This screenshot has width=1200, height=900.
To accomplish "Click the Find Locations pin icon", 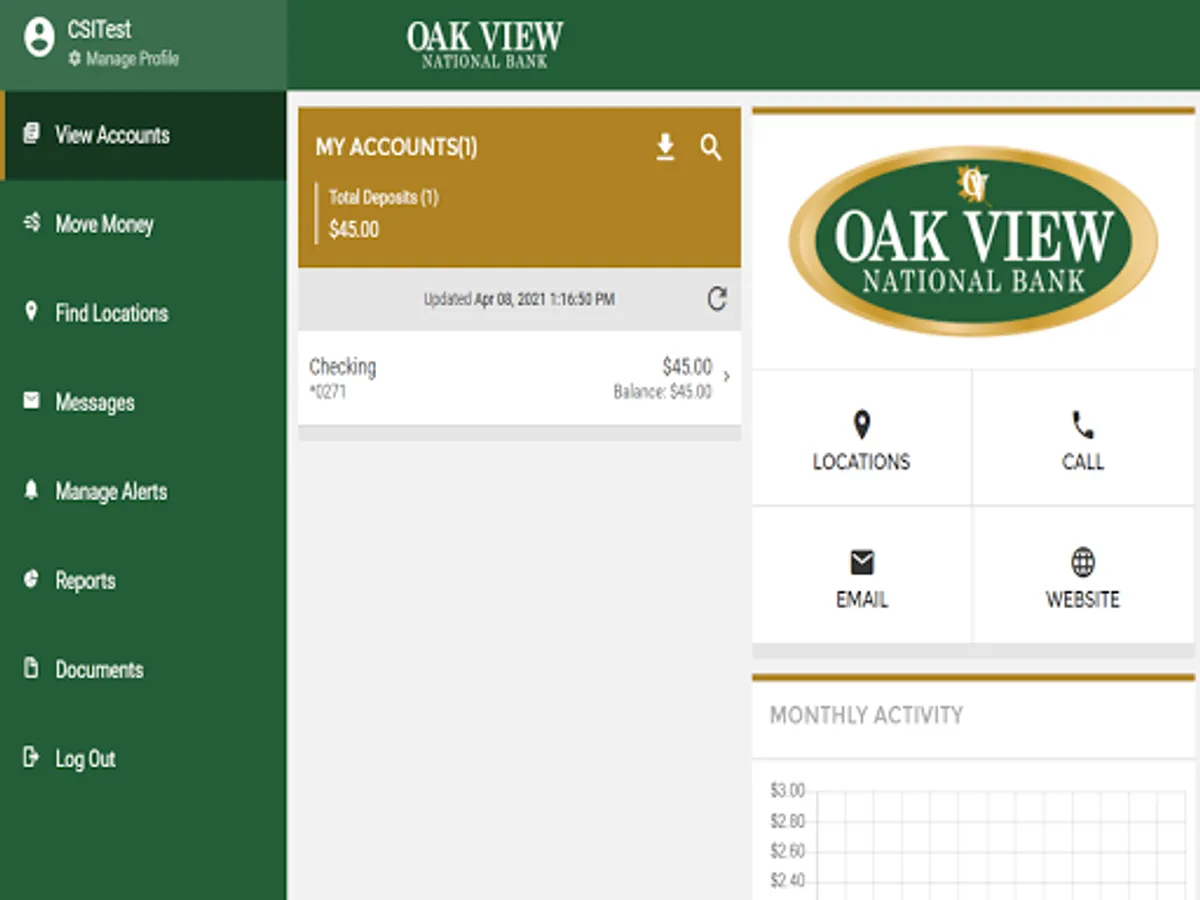I will click(x=31, y=311).
